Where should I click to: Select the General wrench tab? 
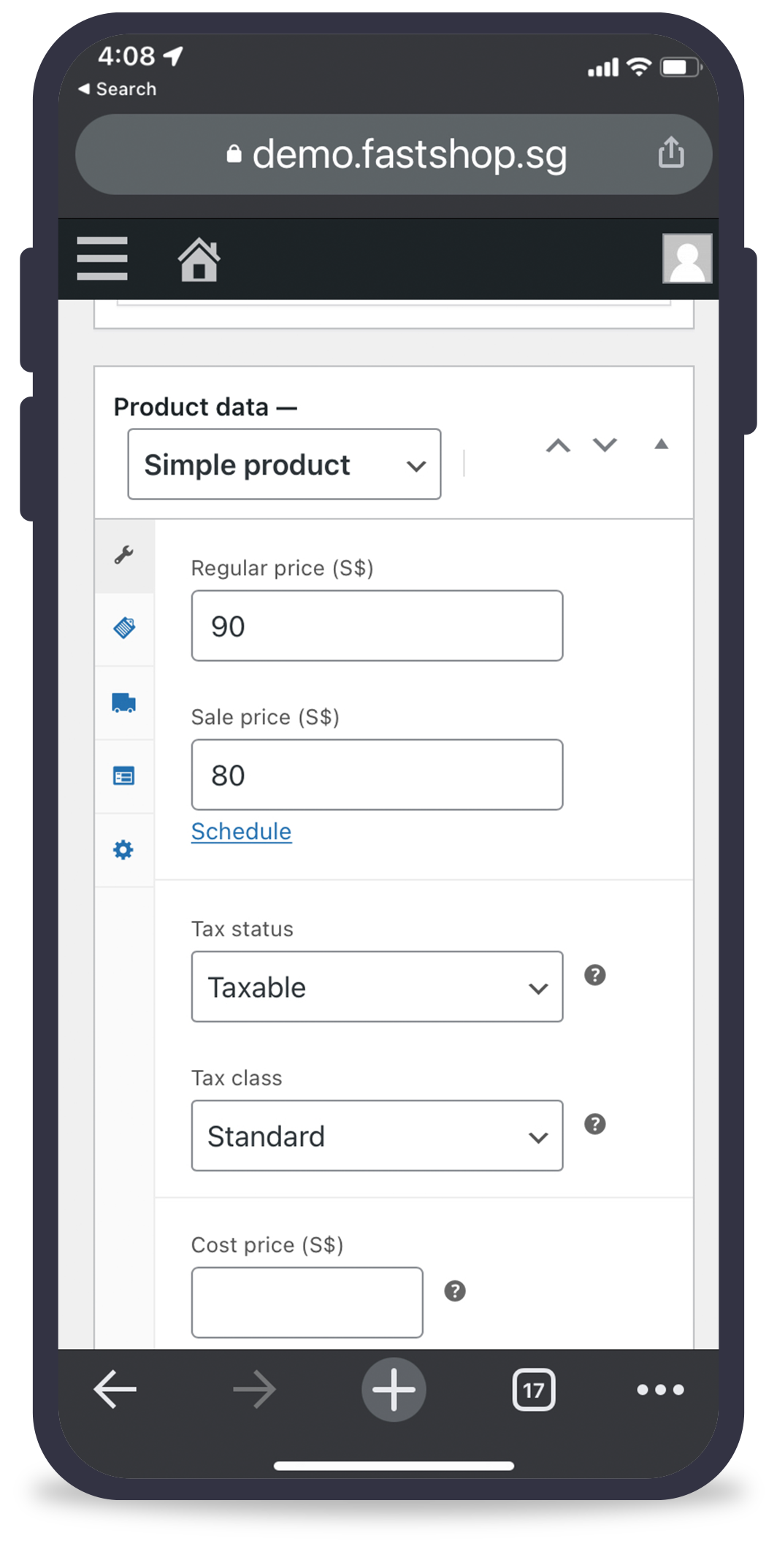pyautogui.click(x=124, y=555)
